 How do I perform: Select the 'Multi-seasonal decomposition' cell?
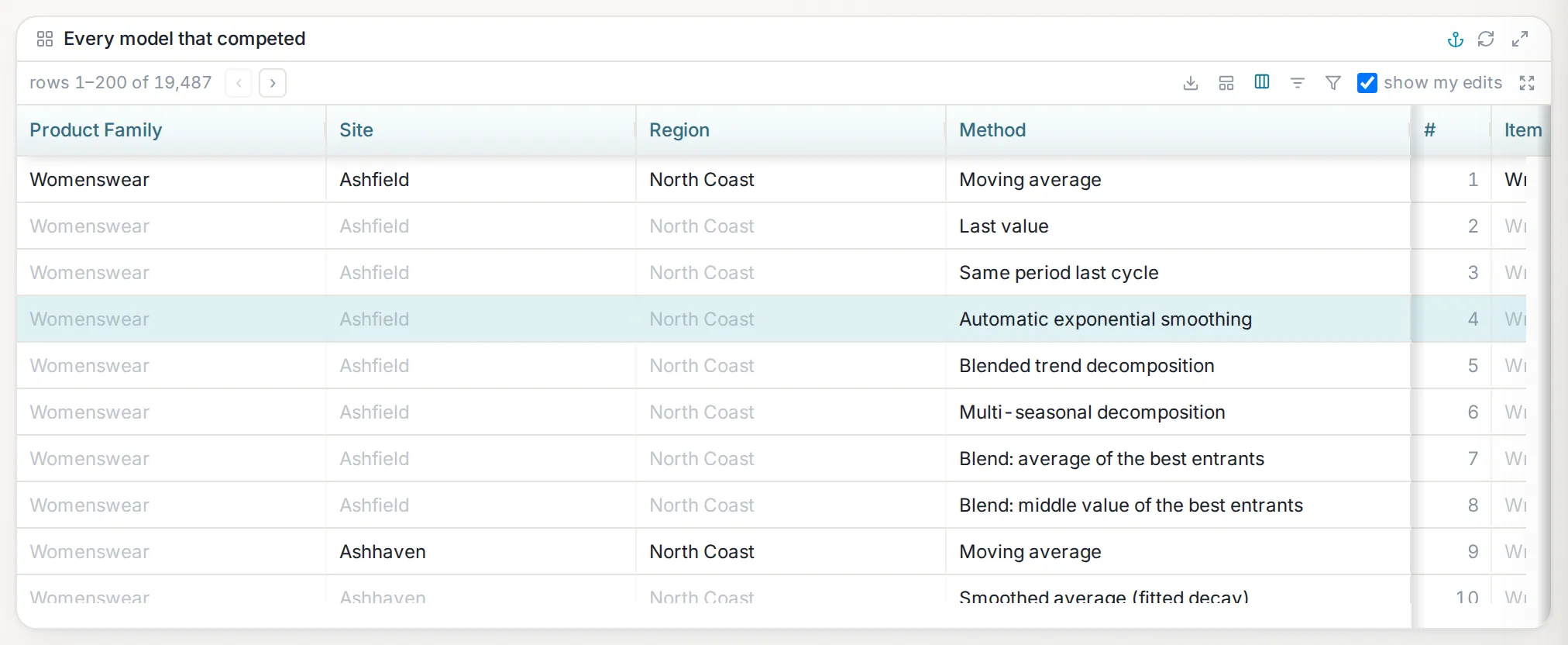click(1178, 412)
